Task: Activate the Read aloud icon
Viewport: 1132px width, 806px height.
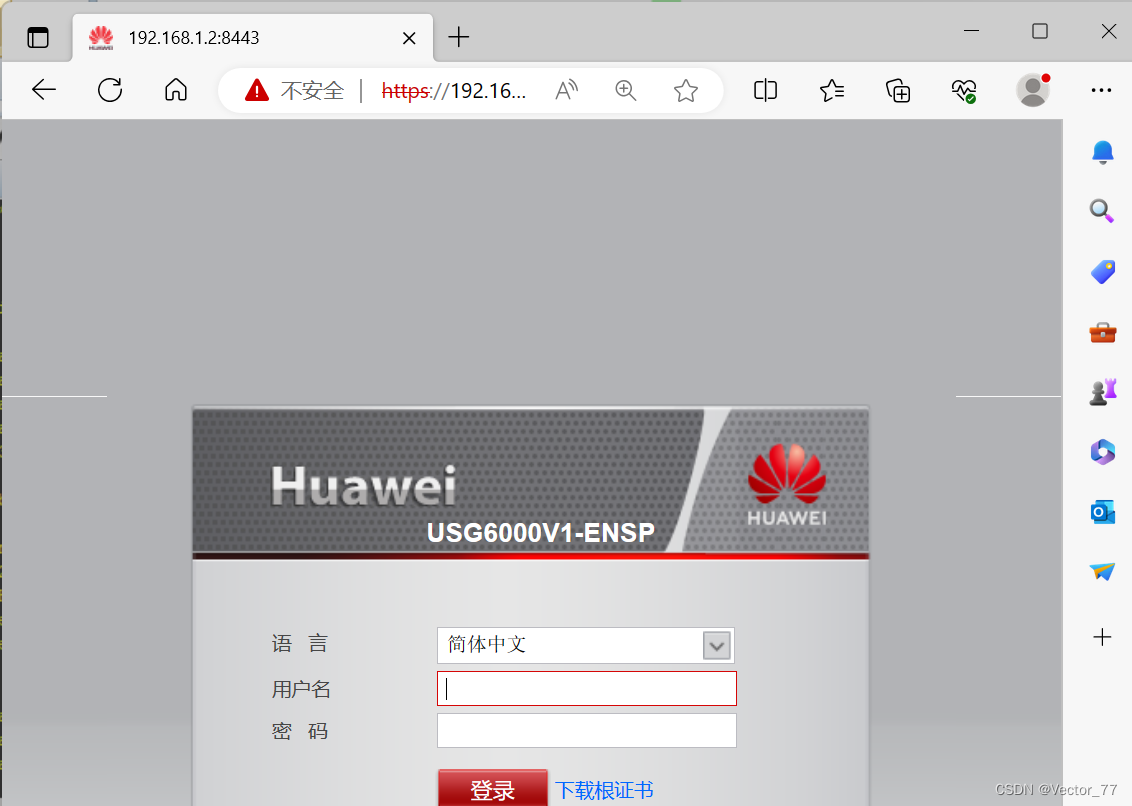Action: coord(567,90)
